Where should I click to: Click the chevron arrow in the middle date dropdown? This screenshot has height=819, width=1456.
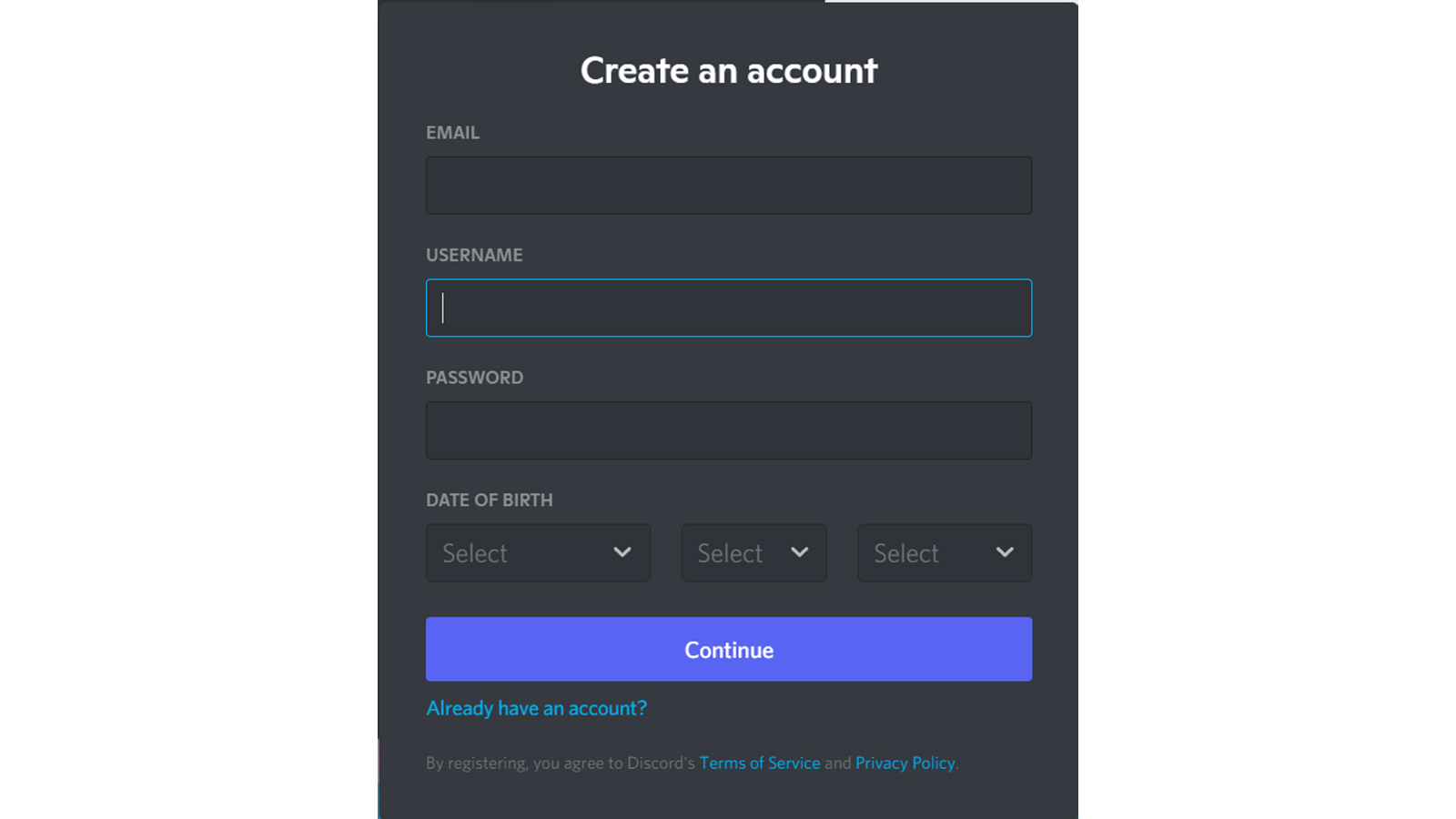coord(799,552)
